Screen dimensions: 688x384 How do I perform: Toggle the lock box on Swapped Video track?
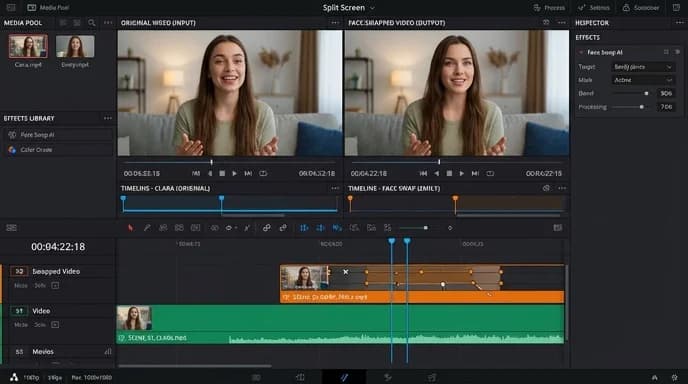(55, 285)
